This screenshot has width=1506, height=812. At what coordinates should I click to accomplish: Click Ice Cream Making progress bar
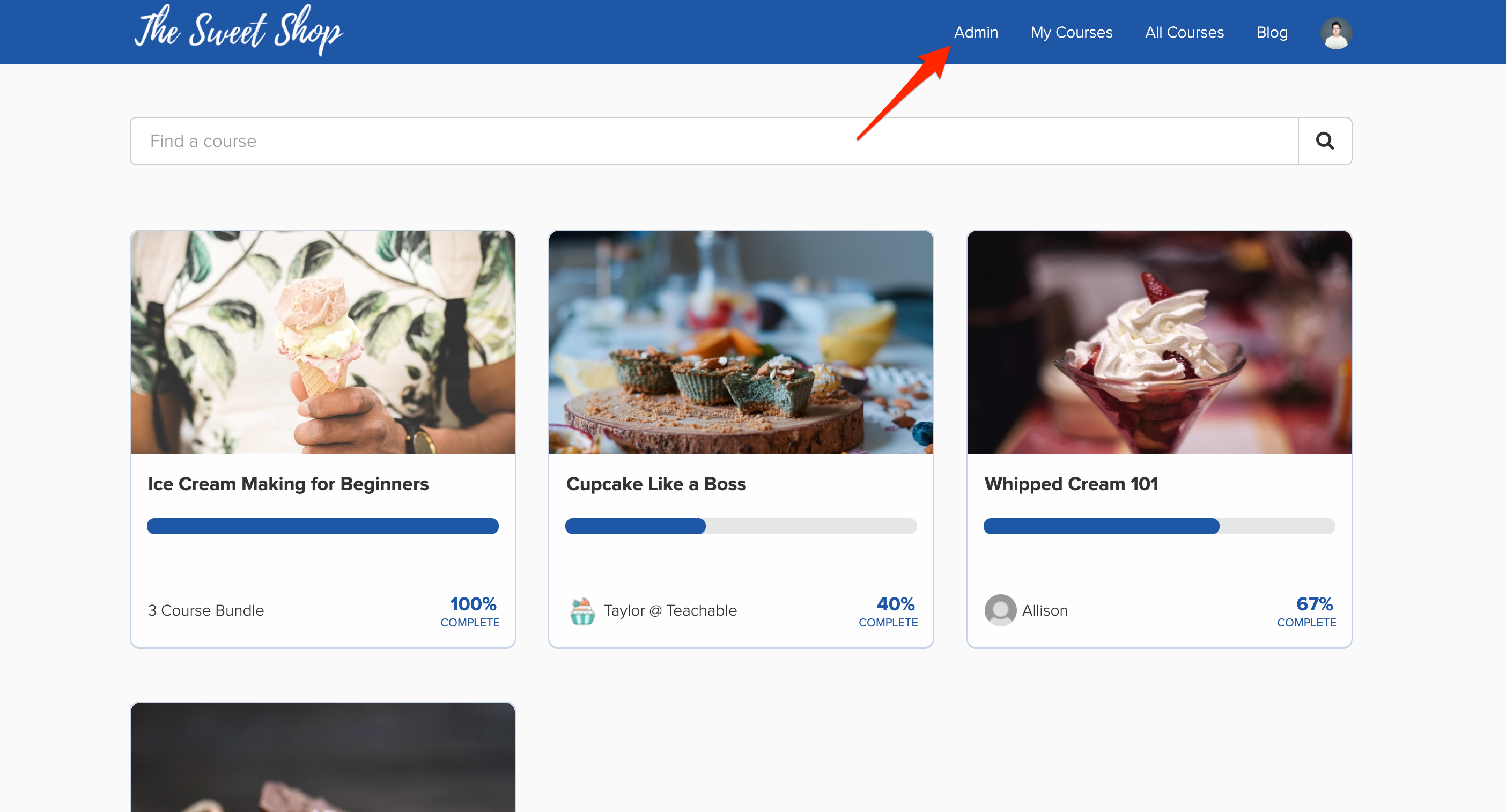point(323,526)
